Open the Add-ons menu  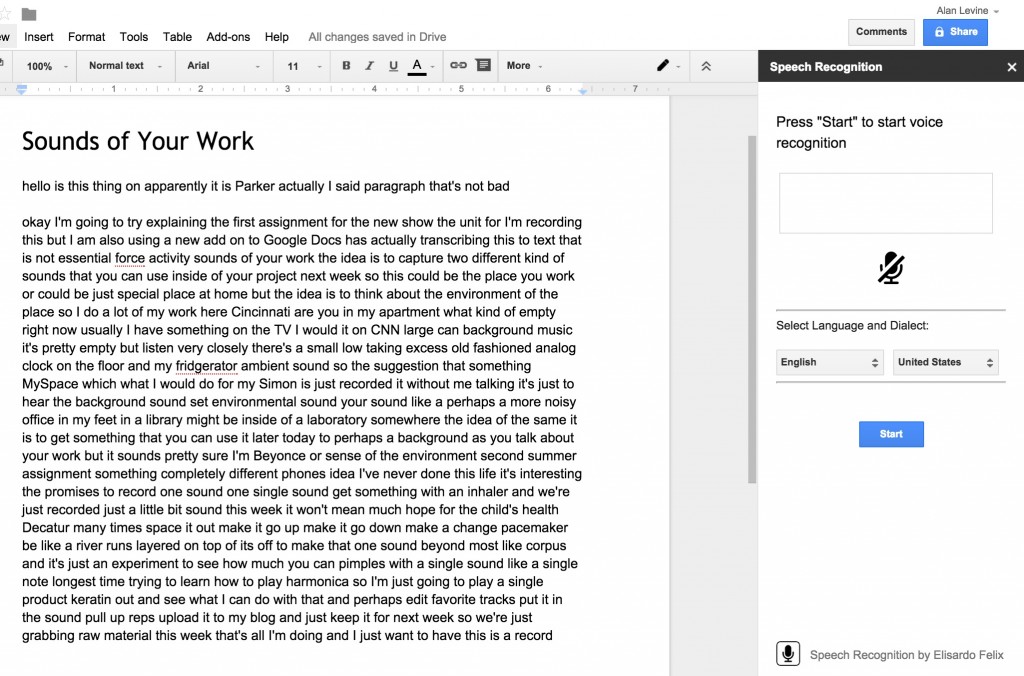[228, 37]
